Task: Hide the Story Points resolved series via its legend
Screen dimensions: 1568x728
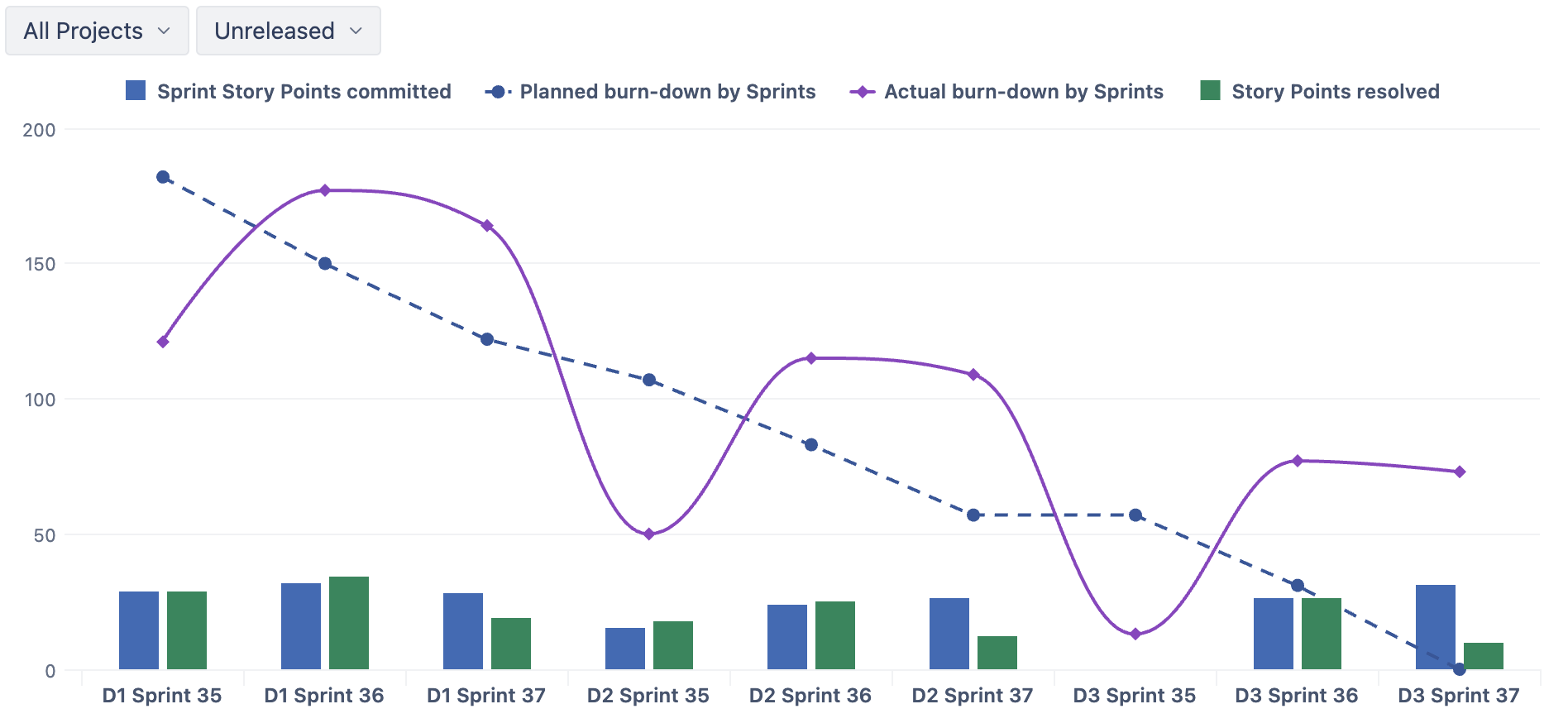Action: [1335, 92]
